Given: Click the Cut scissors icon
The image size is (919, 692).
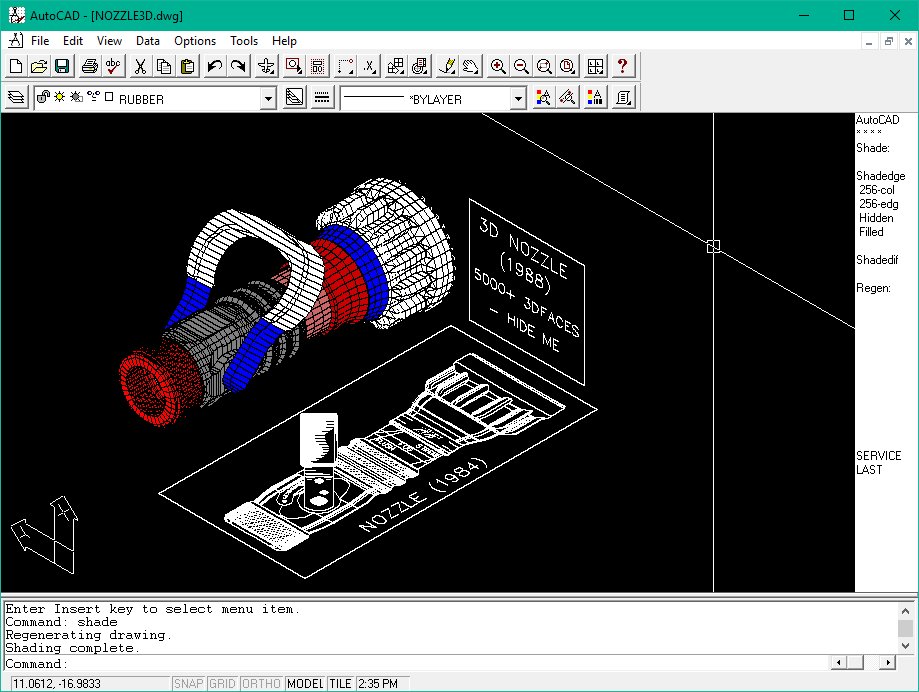Looking at the screenshot, I should click(140, 66).
